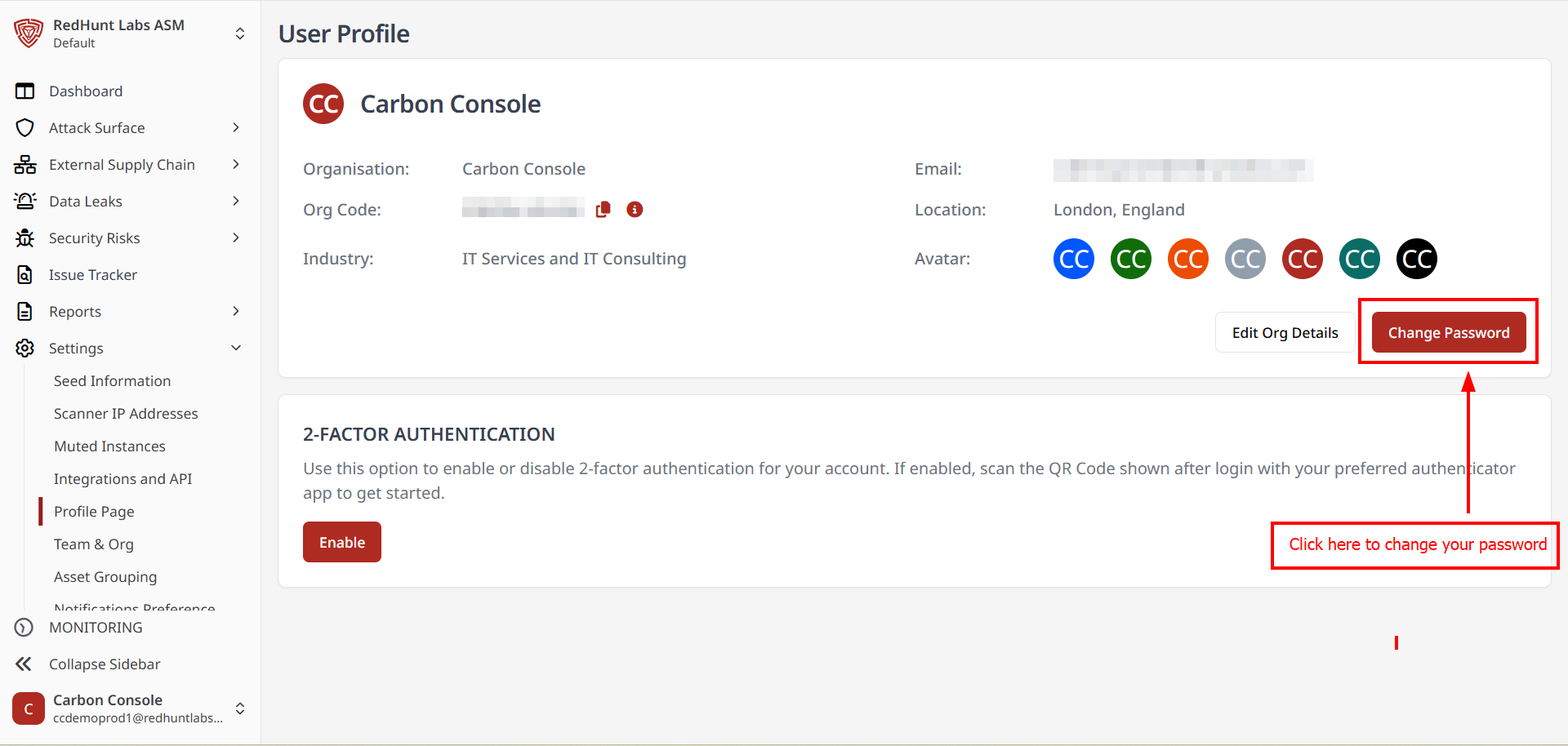Copy the Org Code with copy icon

pyautogui.click(x=604, y=210)
